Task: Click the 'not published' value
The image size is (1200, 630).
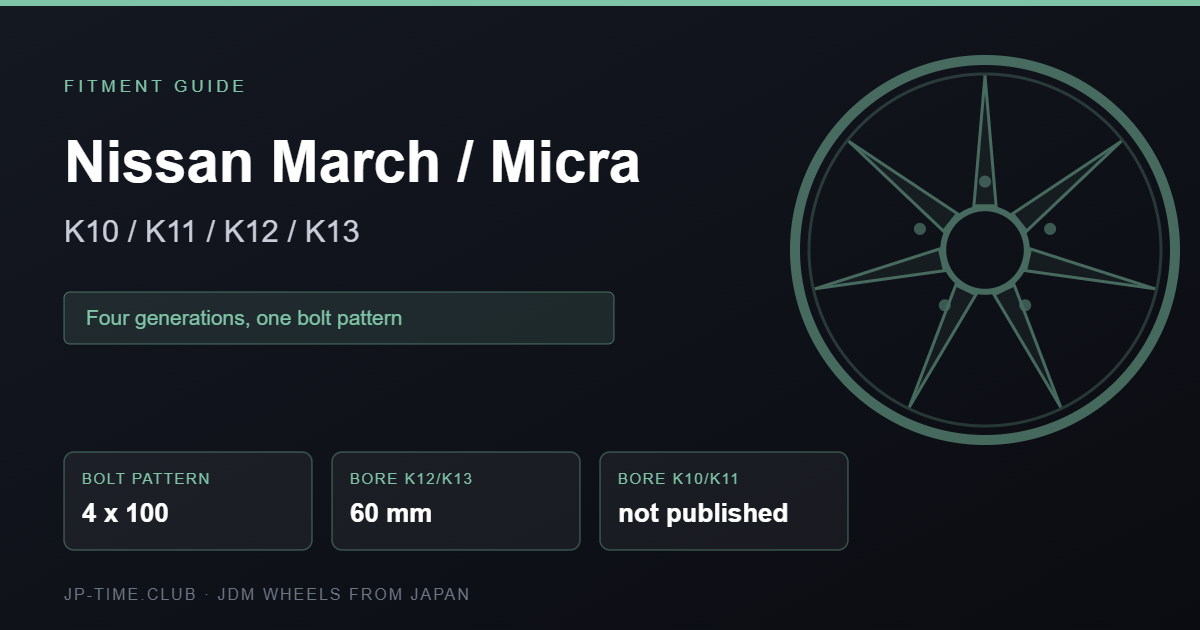Action: pos(703,514)
